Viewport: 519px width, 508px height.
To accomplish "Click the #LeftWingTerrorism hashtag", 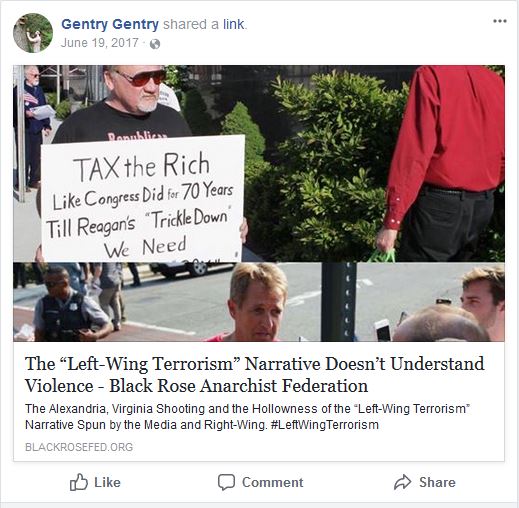I will point(325,425).
